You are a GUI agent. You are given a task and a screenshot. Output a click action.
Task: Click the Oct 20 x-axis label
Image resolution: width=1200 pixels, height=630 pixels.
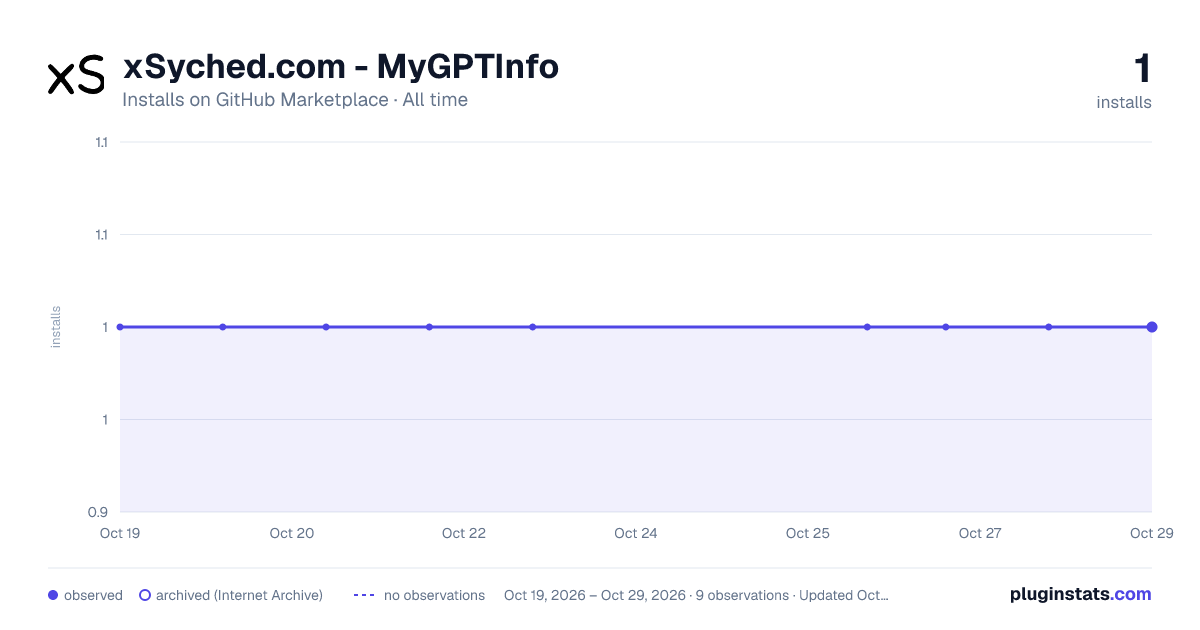coord(292,533)
